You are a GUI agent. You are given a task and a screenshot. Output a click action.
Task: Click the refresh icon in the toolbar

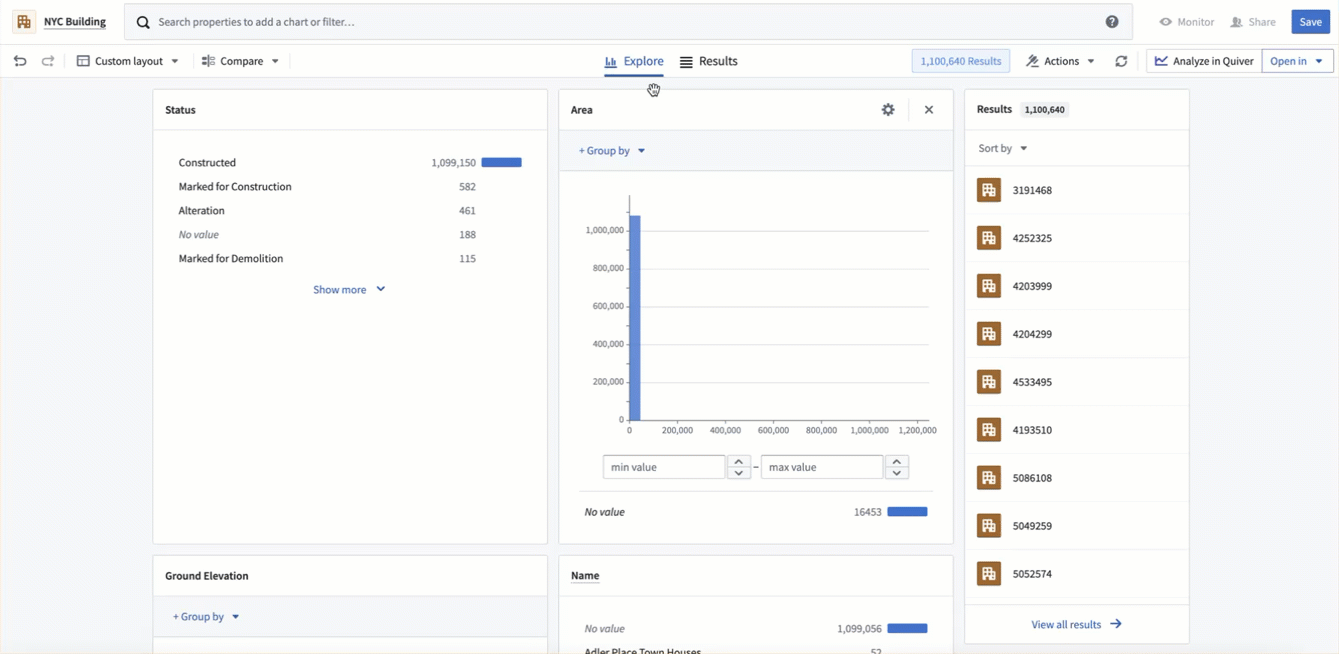click(1121, 61)
